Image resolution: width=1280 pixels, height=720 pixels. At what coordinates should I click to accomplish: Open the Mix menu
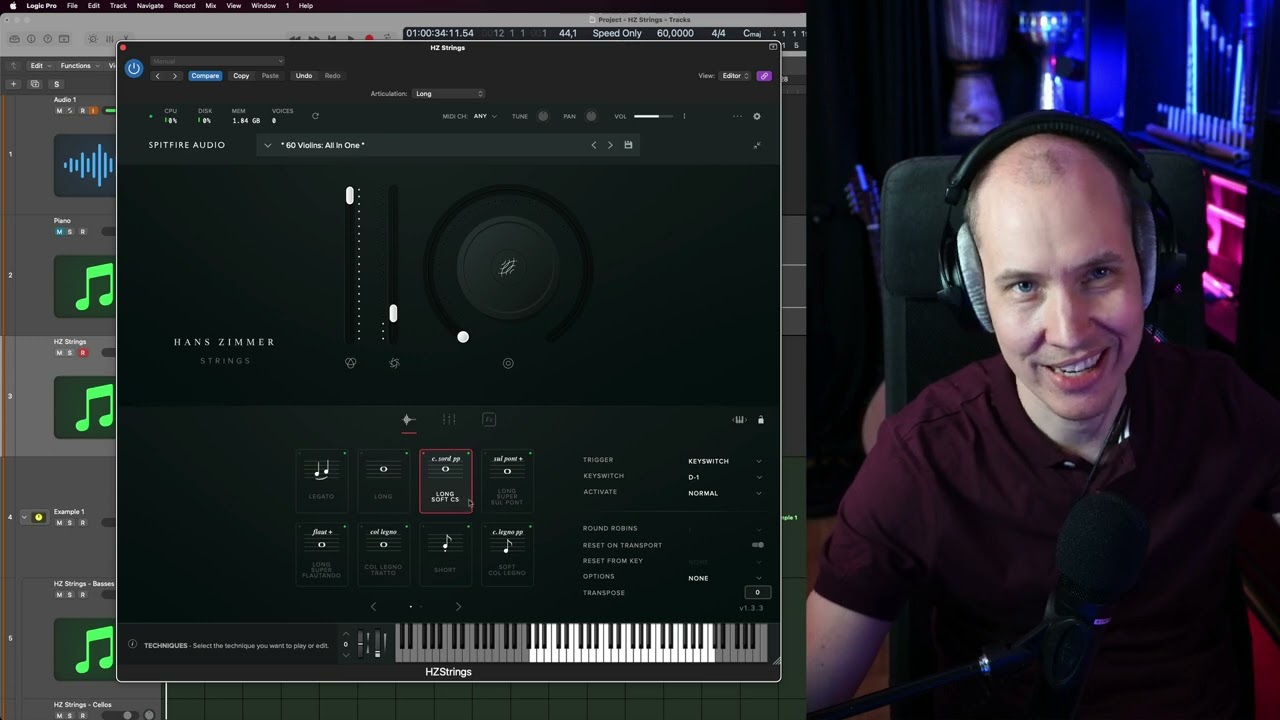point(211,6)
